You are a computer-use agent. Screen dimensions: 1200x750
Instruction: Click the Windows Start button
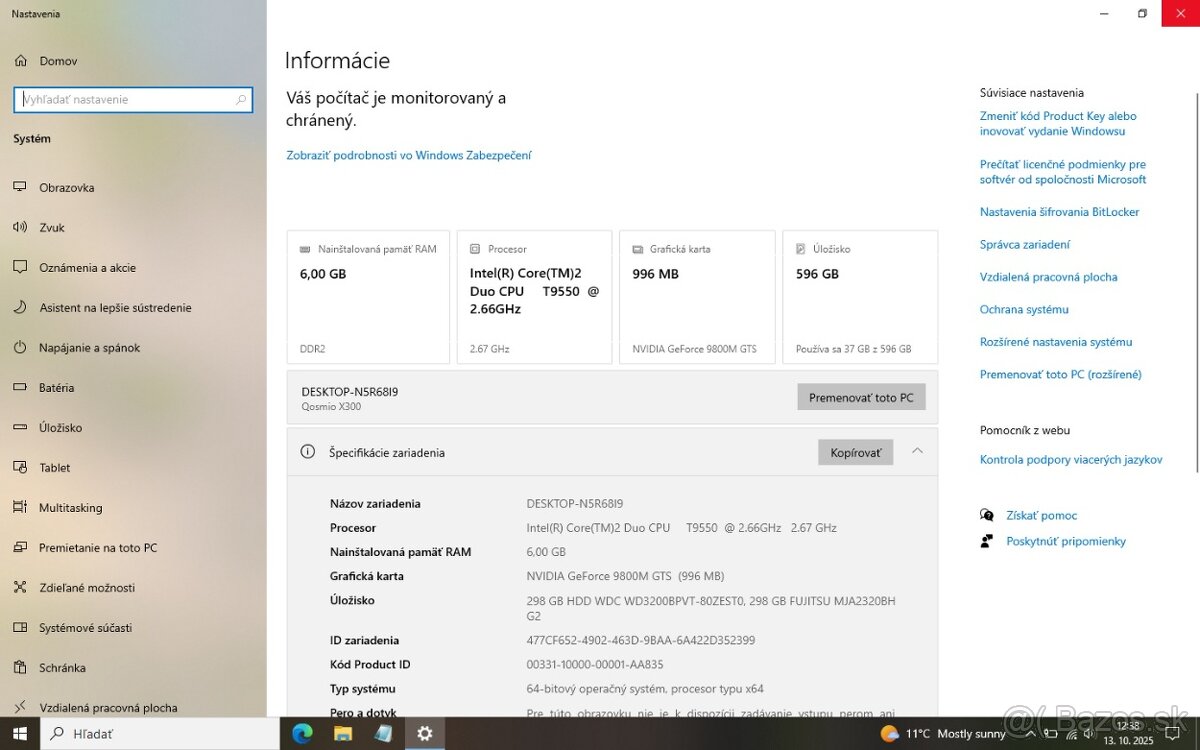(x=20, y=733)
